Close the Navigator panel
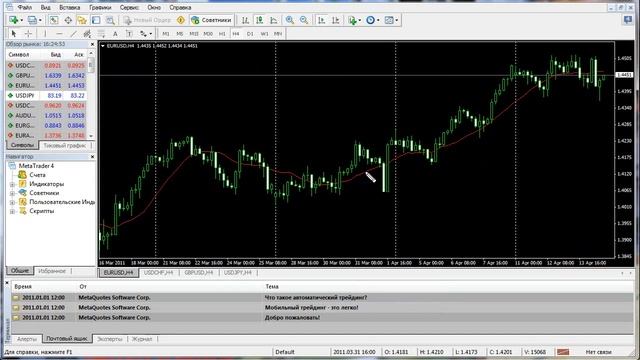 [x=92, y=157]
